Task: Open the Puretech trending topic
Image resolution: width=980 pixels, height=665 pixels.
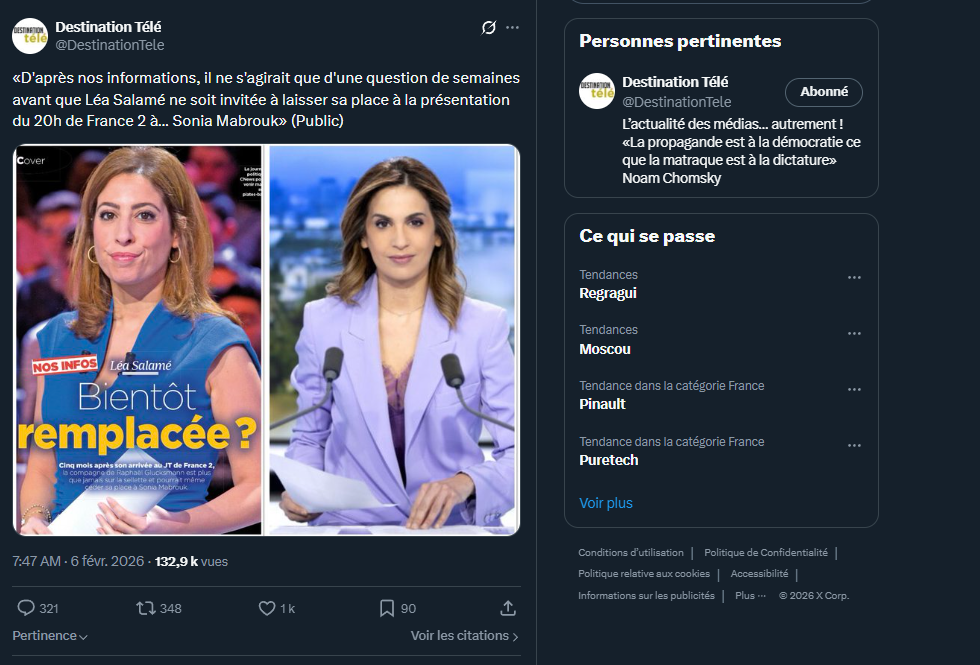Action: pos(608,460)
